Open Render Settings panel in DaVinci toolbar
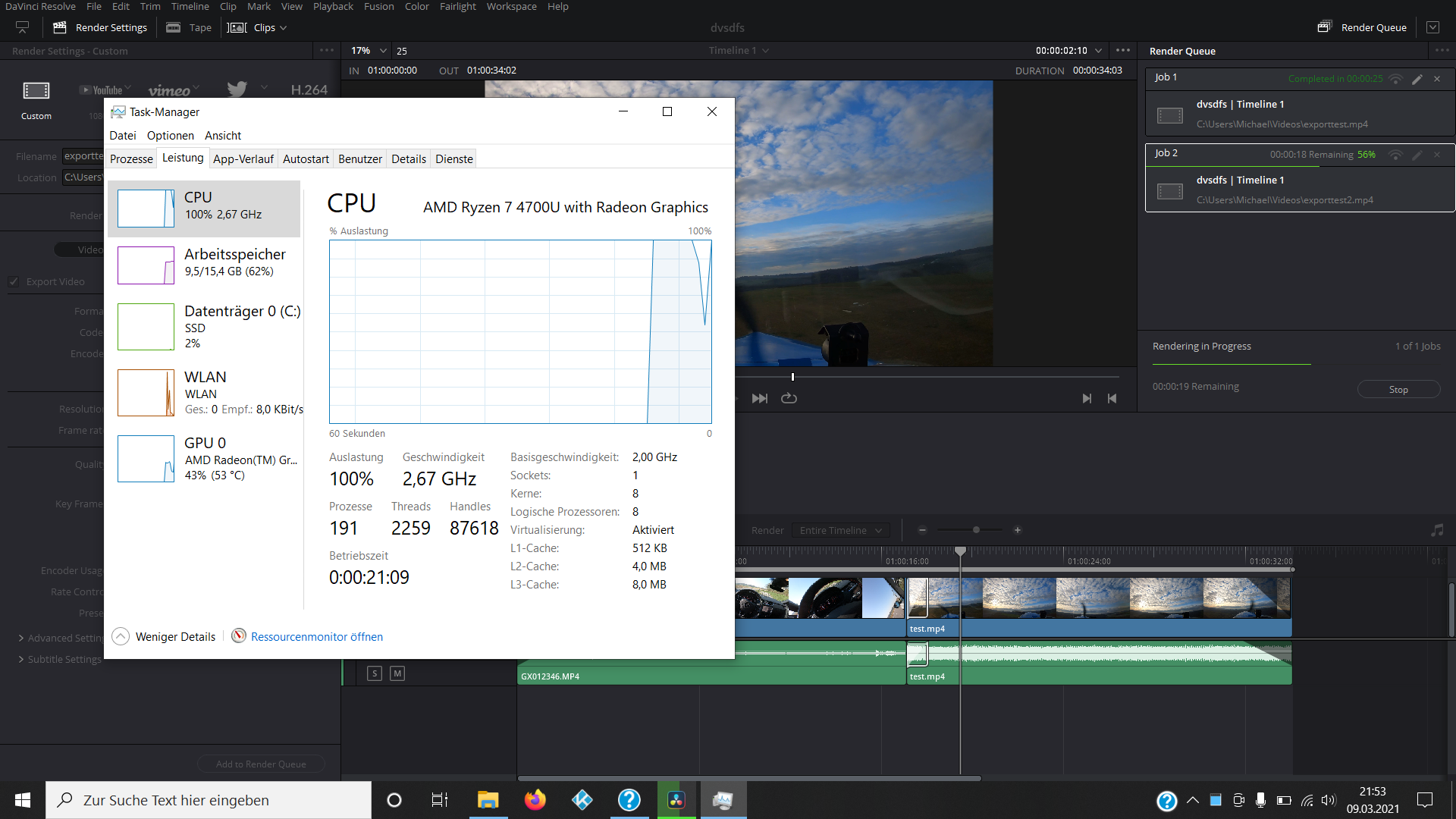 point(100,27)
